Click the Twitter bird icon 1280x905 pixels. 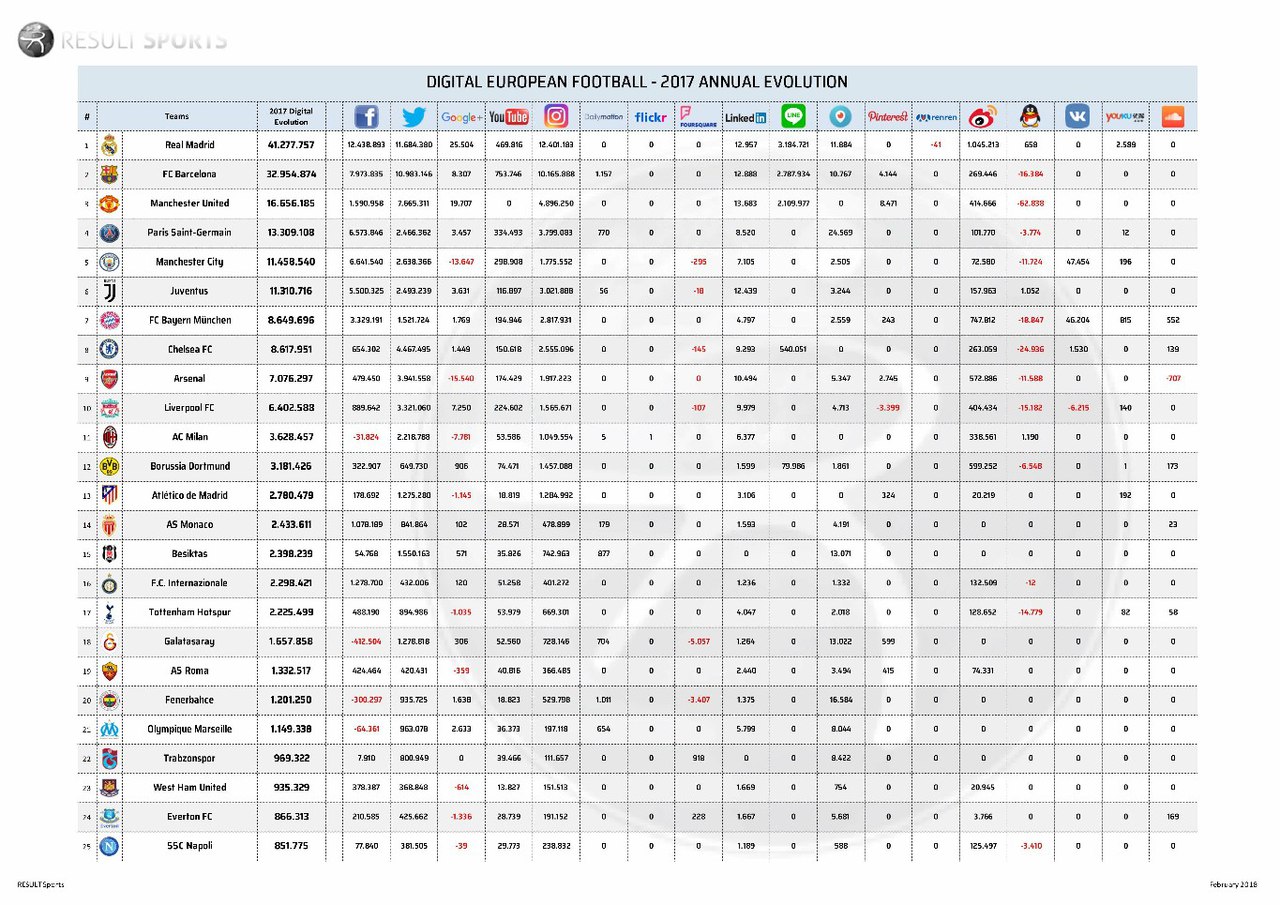(x=413, y=117)
